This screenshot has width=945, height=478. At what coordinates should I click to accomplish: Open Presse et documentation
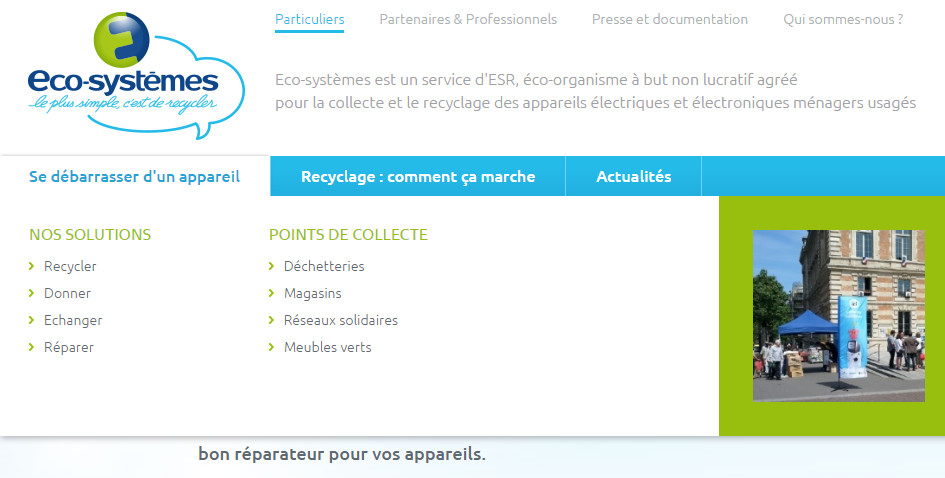point(669,19)
